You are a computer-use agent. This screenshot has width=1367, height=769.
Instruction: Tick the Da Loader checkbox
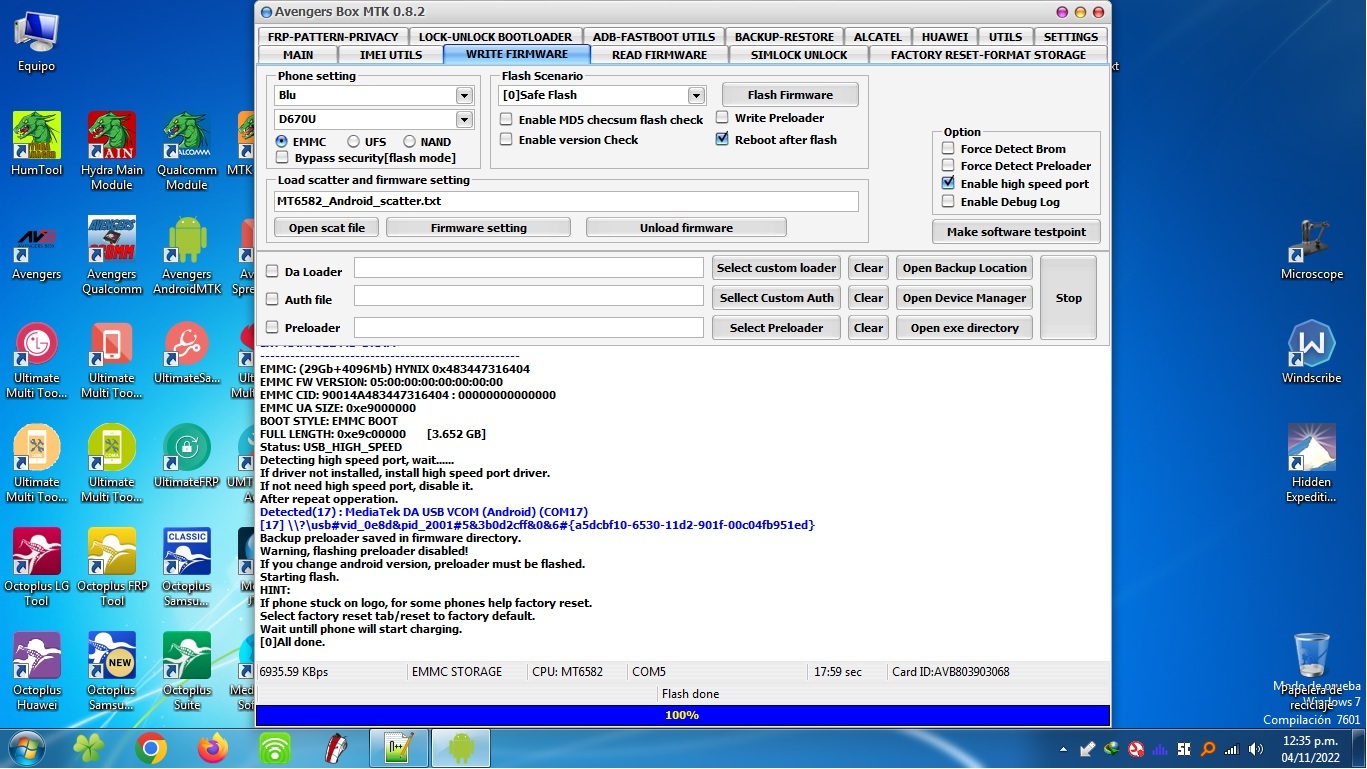point(272,271)
